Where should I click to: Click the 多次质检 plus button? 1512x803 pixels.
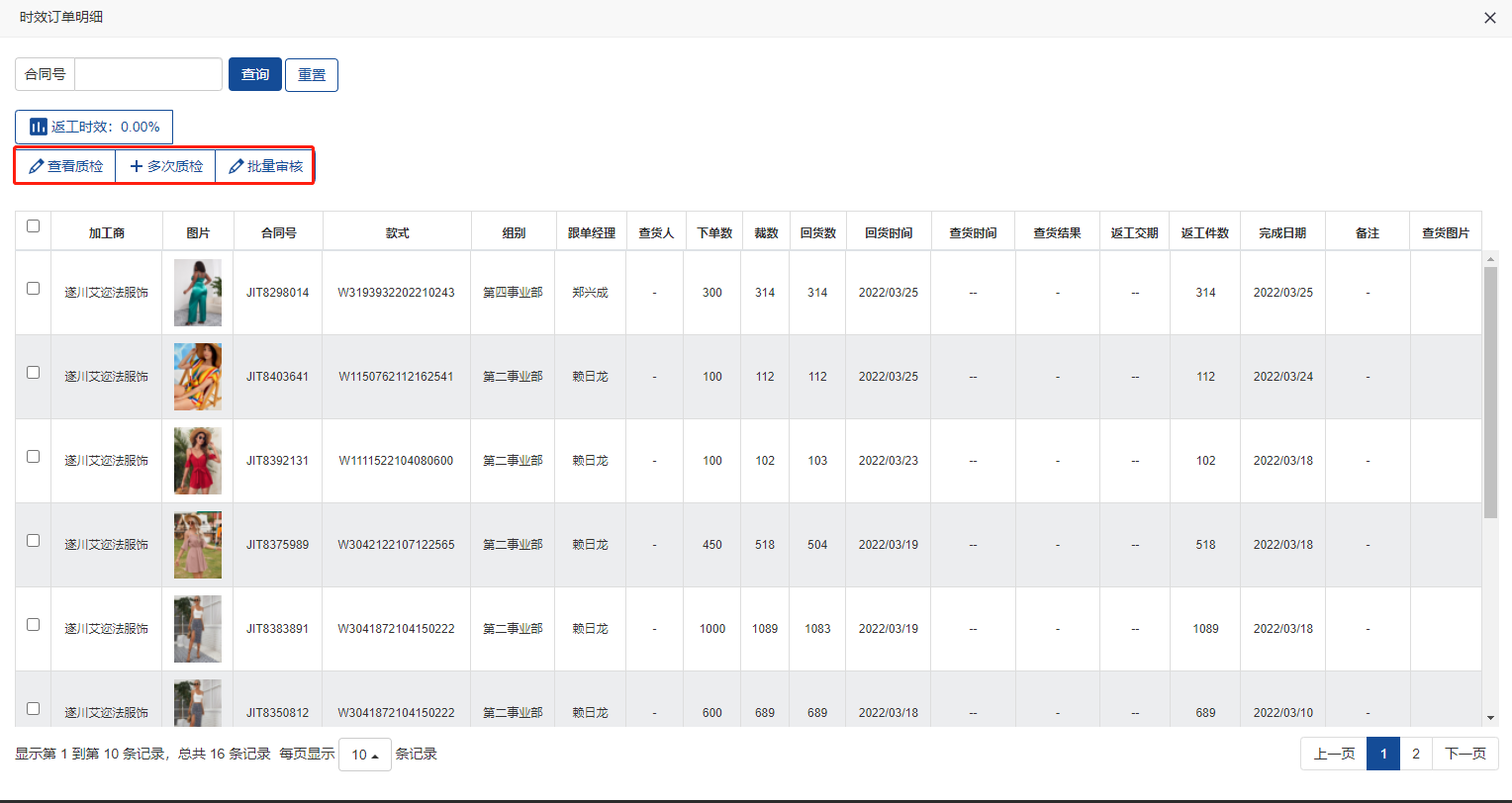[x=166, y=166]
